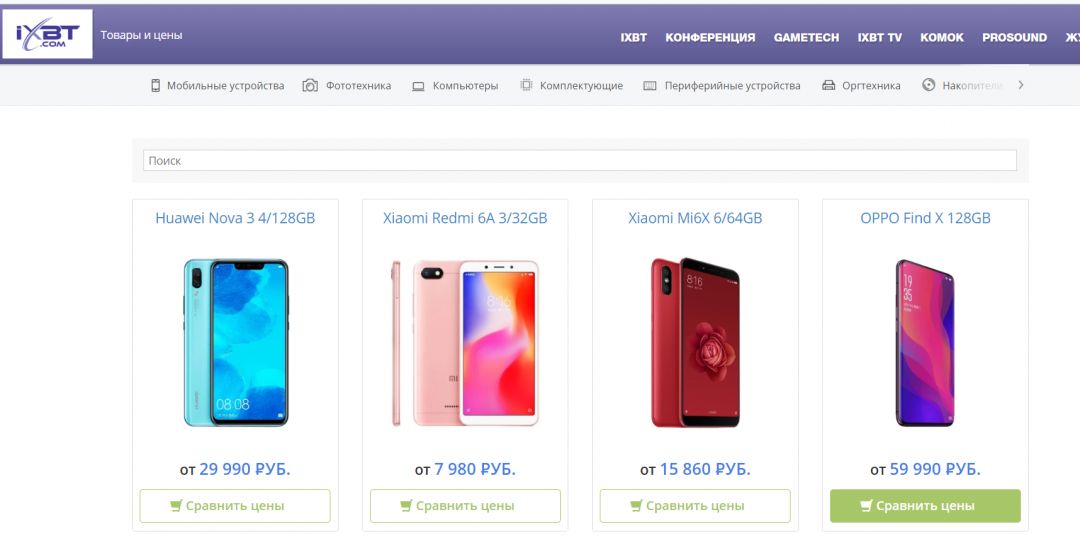Viewport: 1080px width, 539px height.
Task: Select the camera icon for Фототехника
Action: [x=310, y=85]
